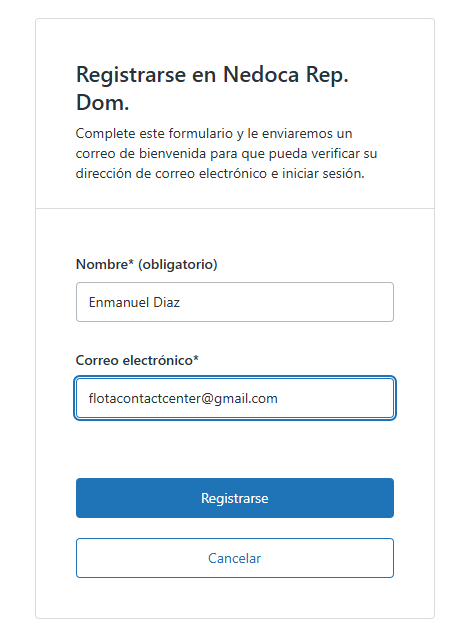Click the asterisk after "Correo electrónico"
Viewport: 452px width, 639px height.
196,358
